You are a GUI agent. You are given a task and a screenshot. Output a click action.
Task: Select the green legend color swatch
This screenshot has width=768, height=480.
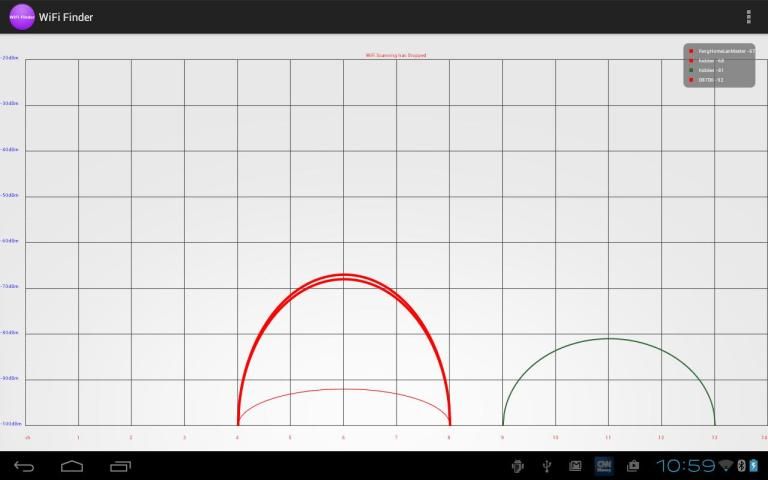pos(691,70)
